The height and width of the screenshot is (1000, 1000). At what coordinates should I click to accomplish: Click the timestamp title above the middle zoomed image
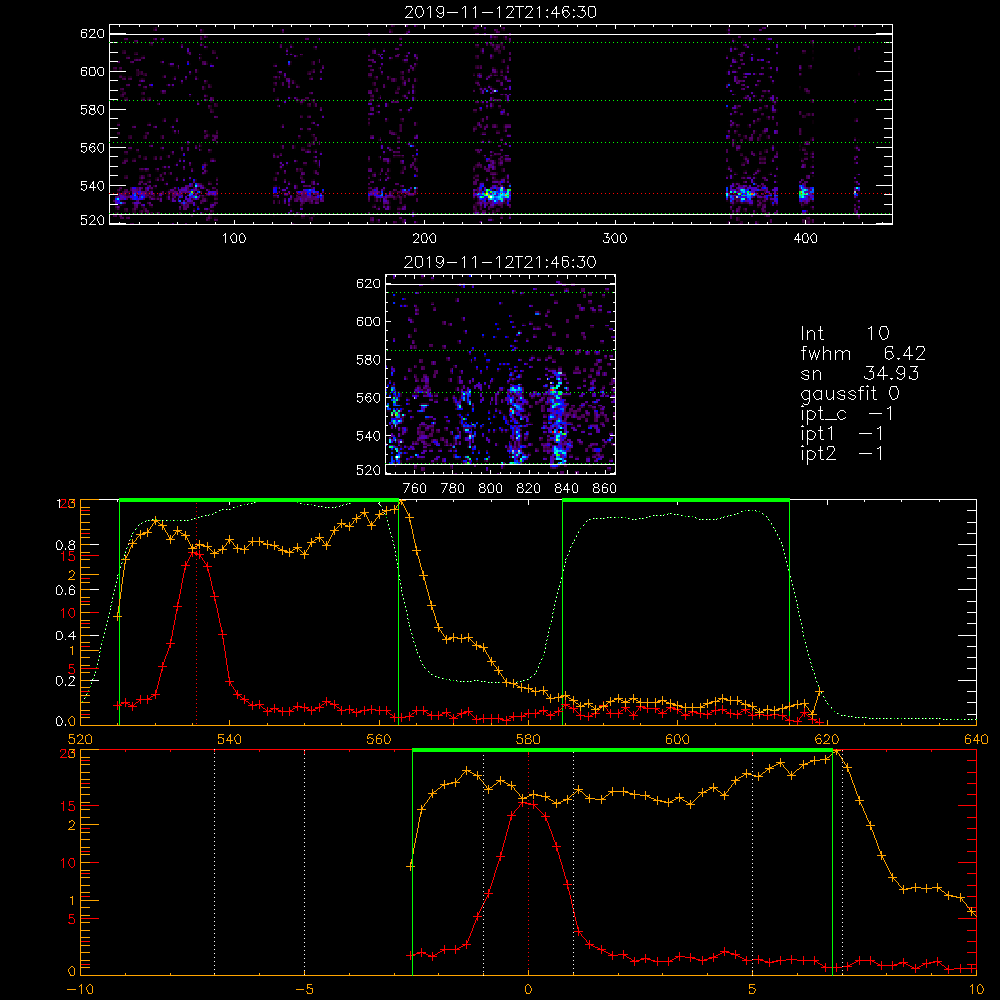click(x=501, y=262)
